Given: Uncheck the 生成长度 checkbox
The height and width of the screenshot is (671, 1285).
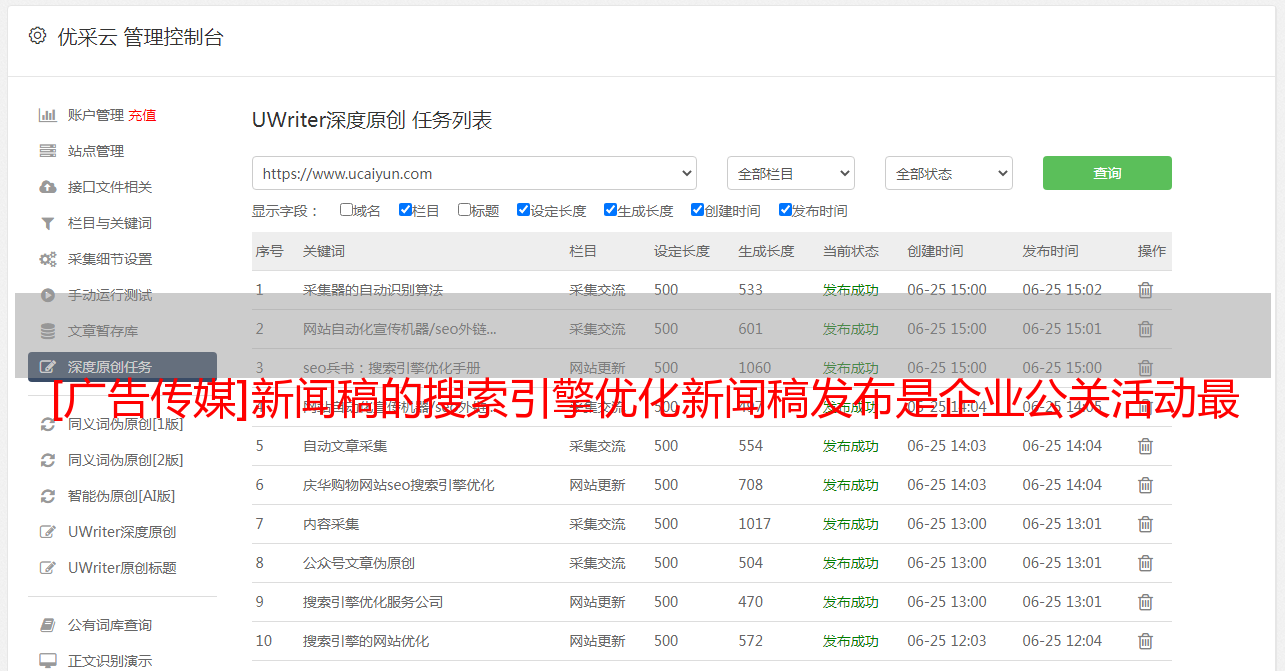Looking at the screenshot, I should pyautogui.click(x=610, y=210).
